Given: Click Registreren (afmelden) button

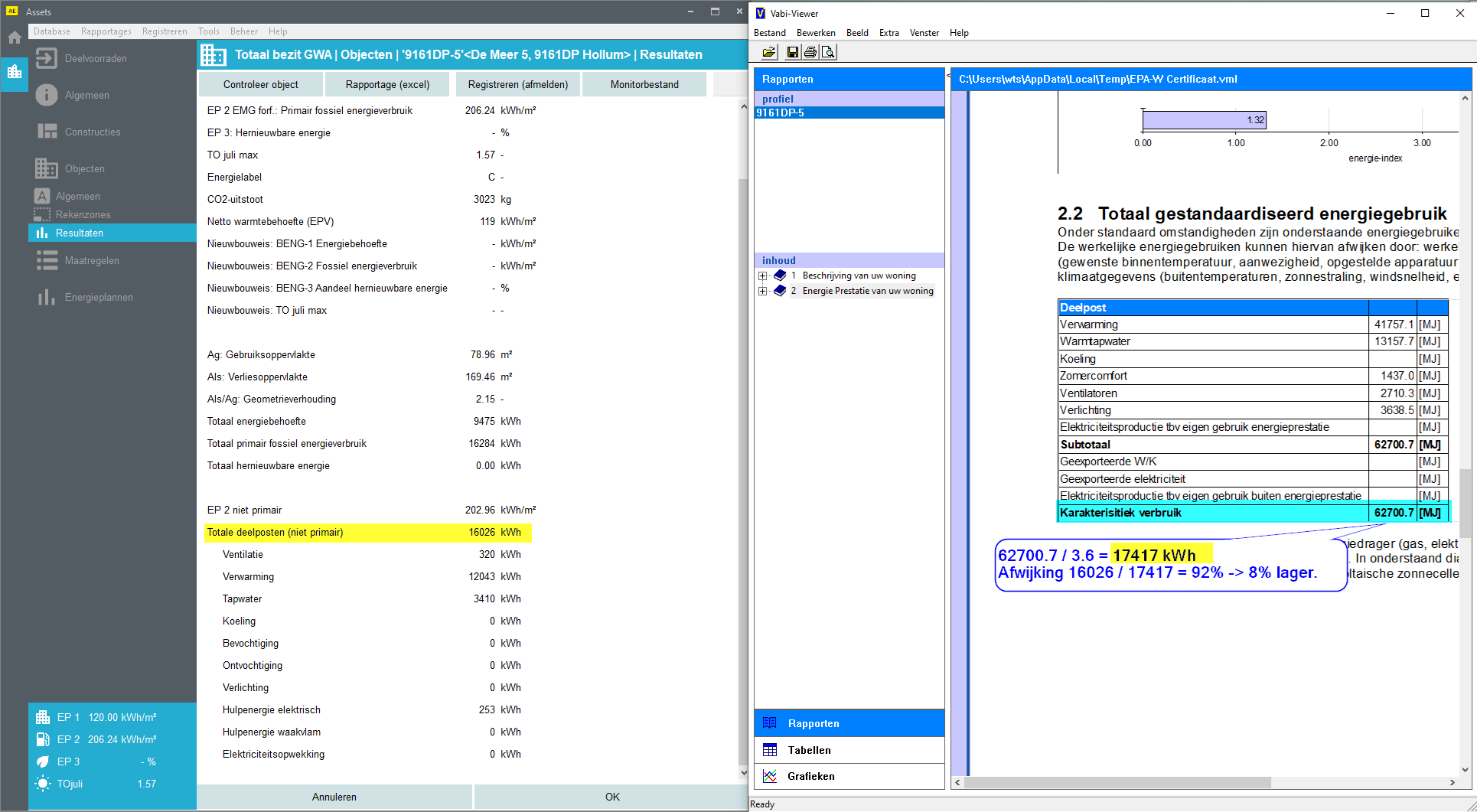Looking at the screenshot, I should pyautogui.click(x=518, y=84).
